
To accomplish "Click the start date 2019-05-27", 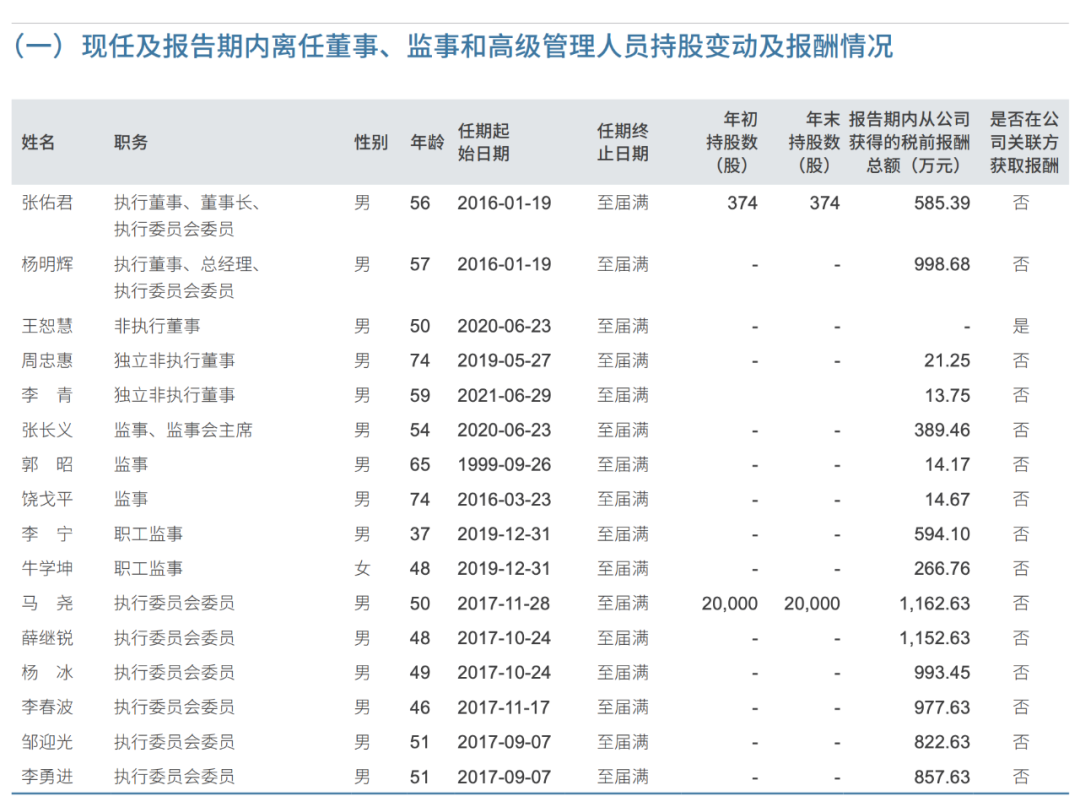I will pyautogui.click(x=504, y=361).
